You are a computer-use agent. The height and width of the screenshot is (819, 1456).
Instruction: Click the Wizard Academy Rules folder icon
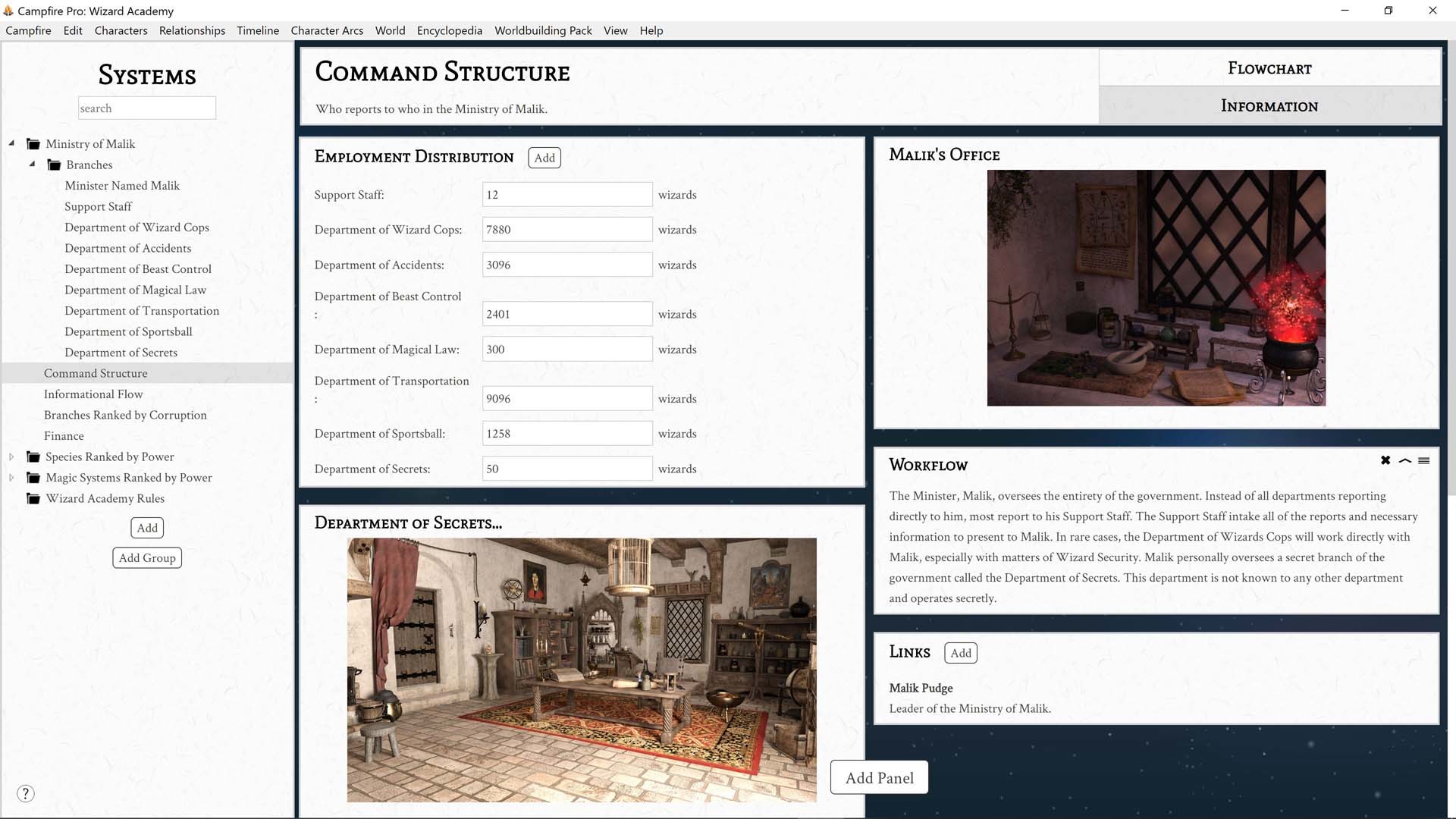pyautogui.click(x=33, y=498)
